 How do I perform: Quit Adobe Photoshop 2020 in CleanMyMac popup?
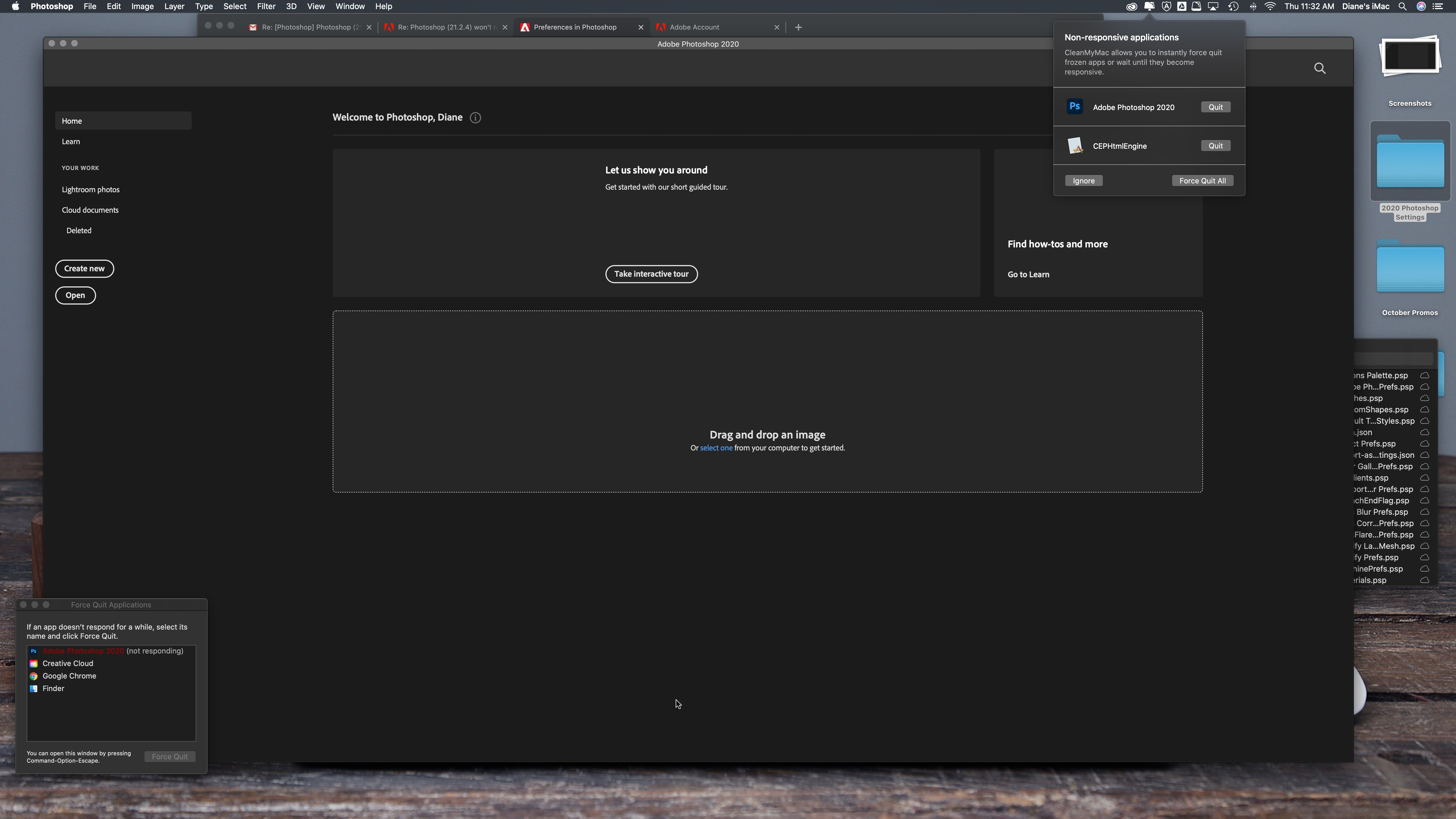pyautogui.click(x=1215, y=107)
